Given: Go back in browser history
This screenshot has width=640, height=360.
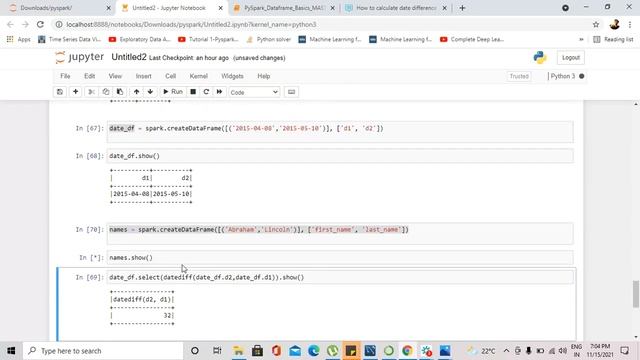Looking at the screenshot, I should (10, 24).
